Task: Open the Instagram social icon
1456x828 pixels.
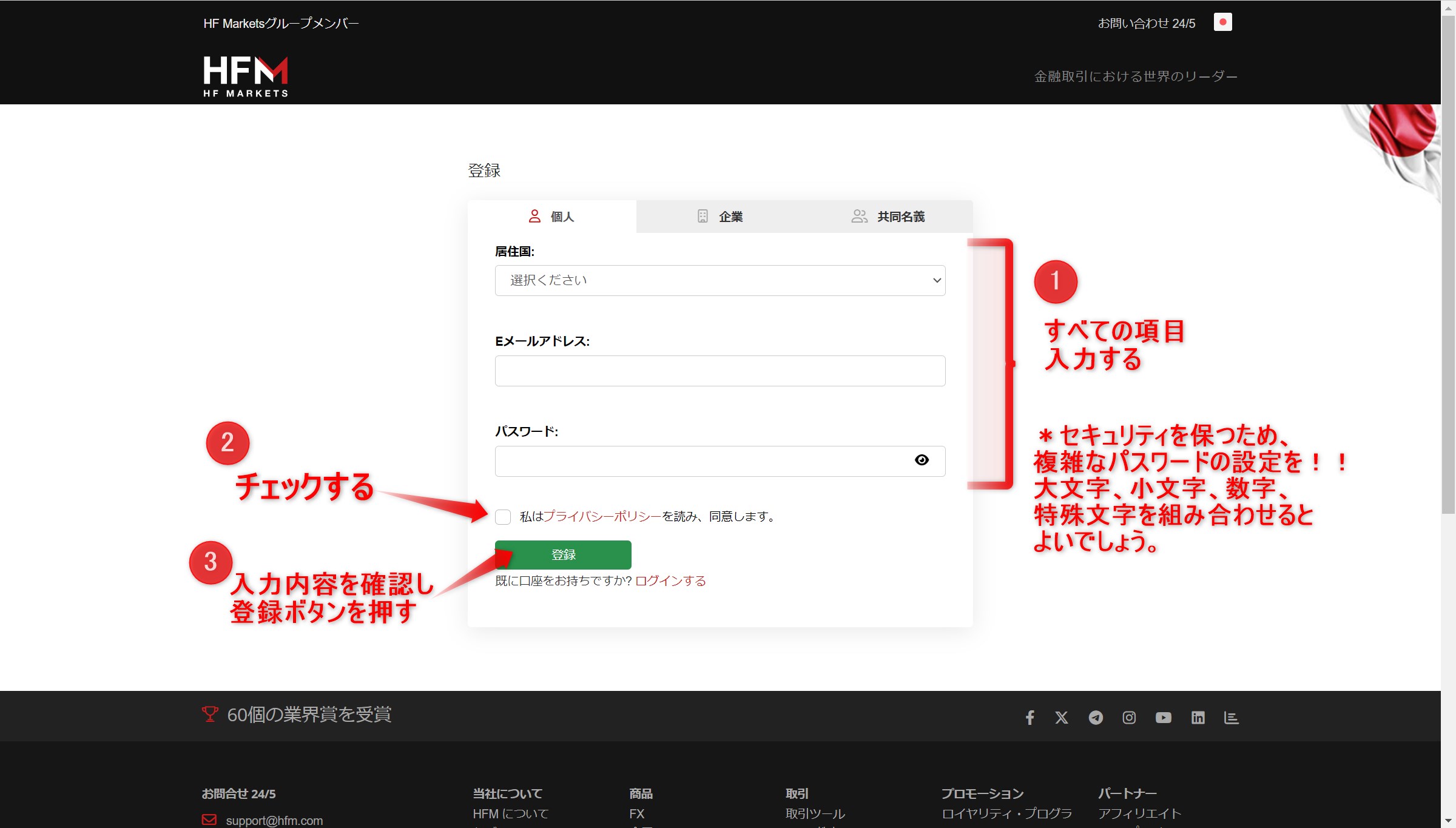Action: (x=1129, y=718)
